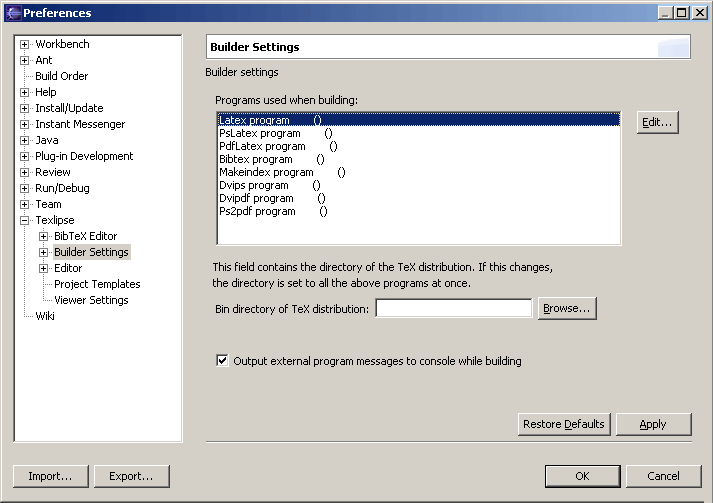Expand the BibTeX Editor node
The height and width of the screenshot is (503, 713).
(43, 236)
